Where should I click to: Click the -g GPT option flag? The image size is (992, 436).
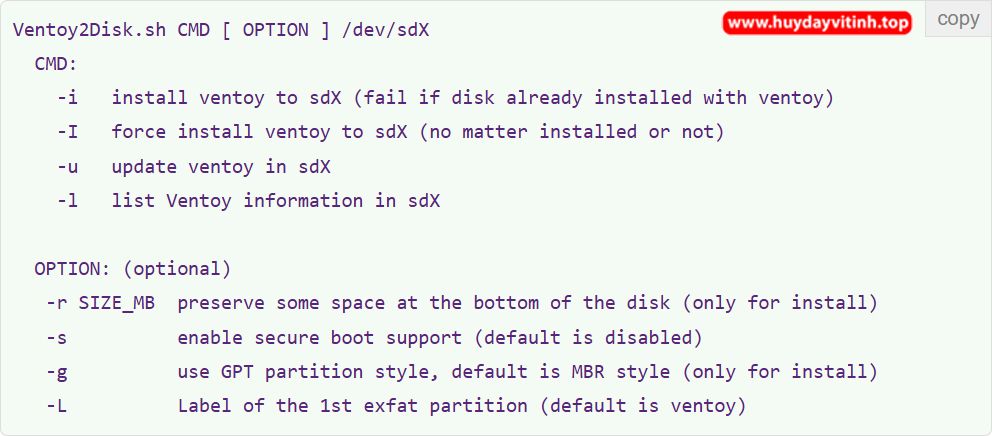click(56, 372)
